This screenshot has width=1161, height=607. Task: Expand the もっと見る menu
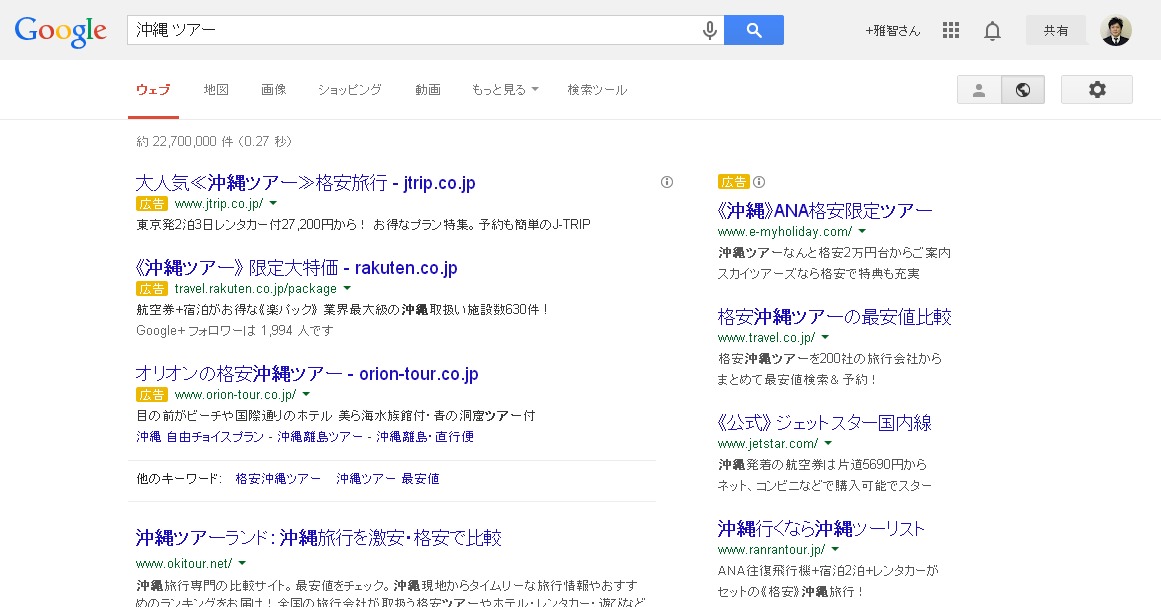[x=505, y=90]
